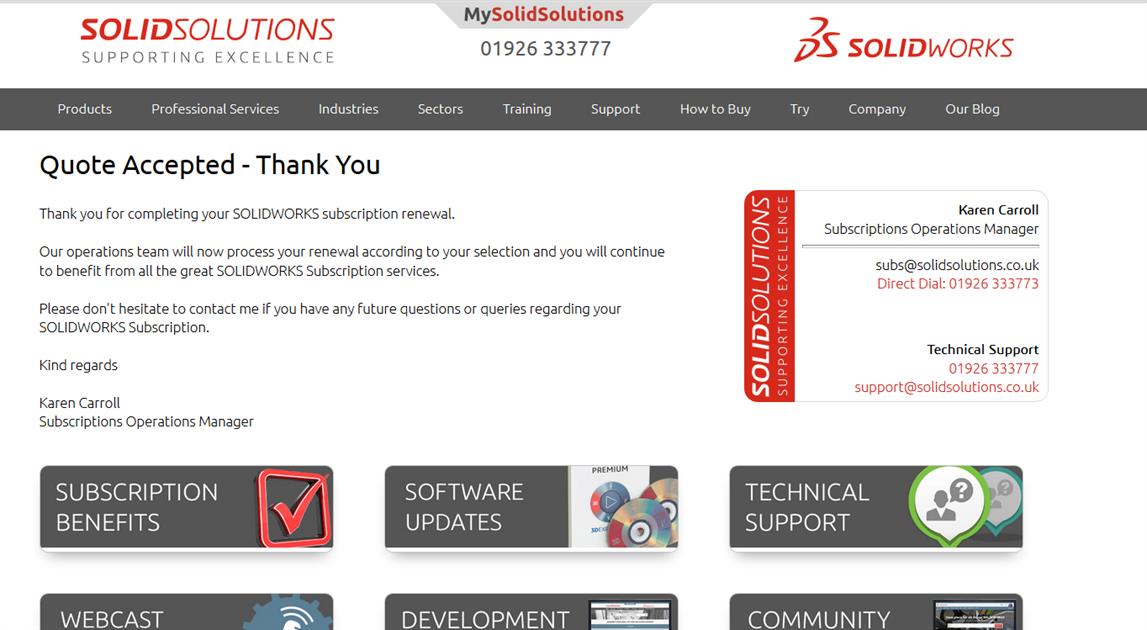The width and height of the screenshot is (1147, 630).
Task: Click the MySolidSolutions header banner
Action: (x=545, y=13)
